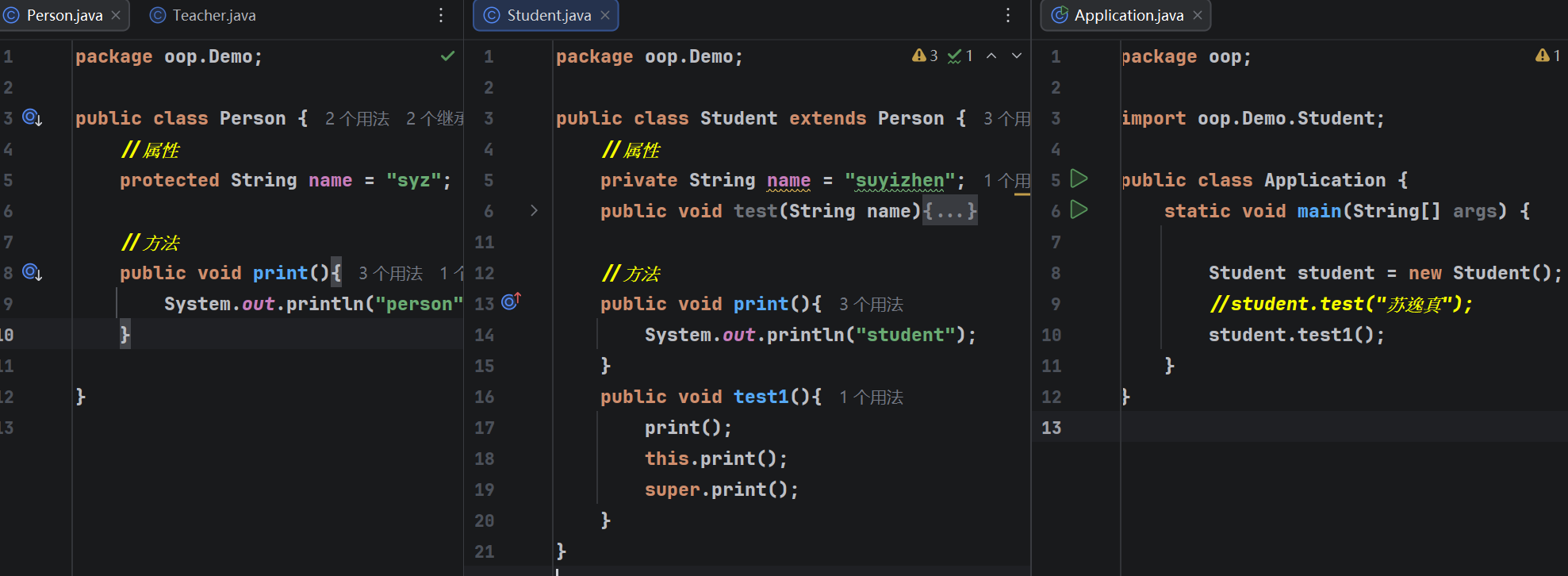Click the green checkmark in Person.java
The height and width of the screenshot is (576, 1568).
[x=448, y=56]
